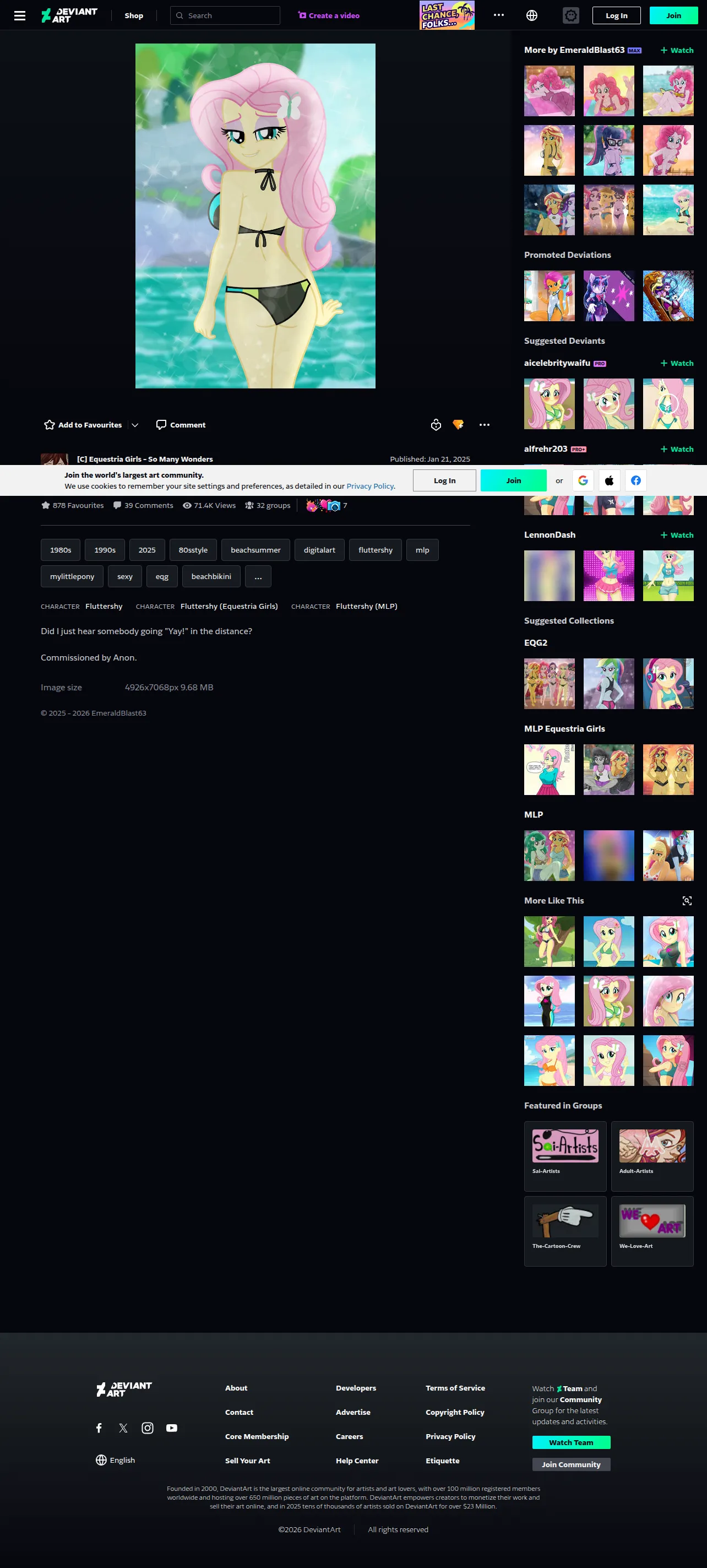View the 878 Favourites list
707x1568 pixels.
pyautogui.click(x=72, y=505)
